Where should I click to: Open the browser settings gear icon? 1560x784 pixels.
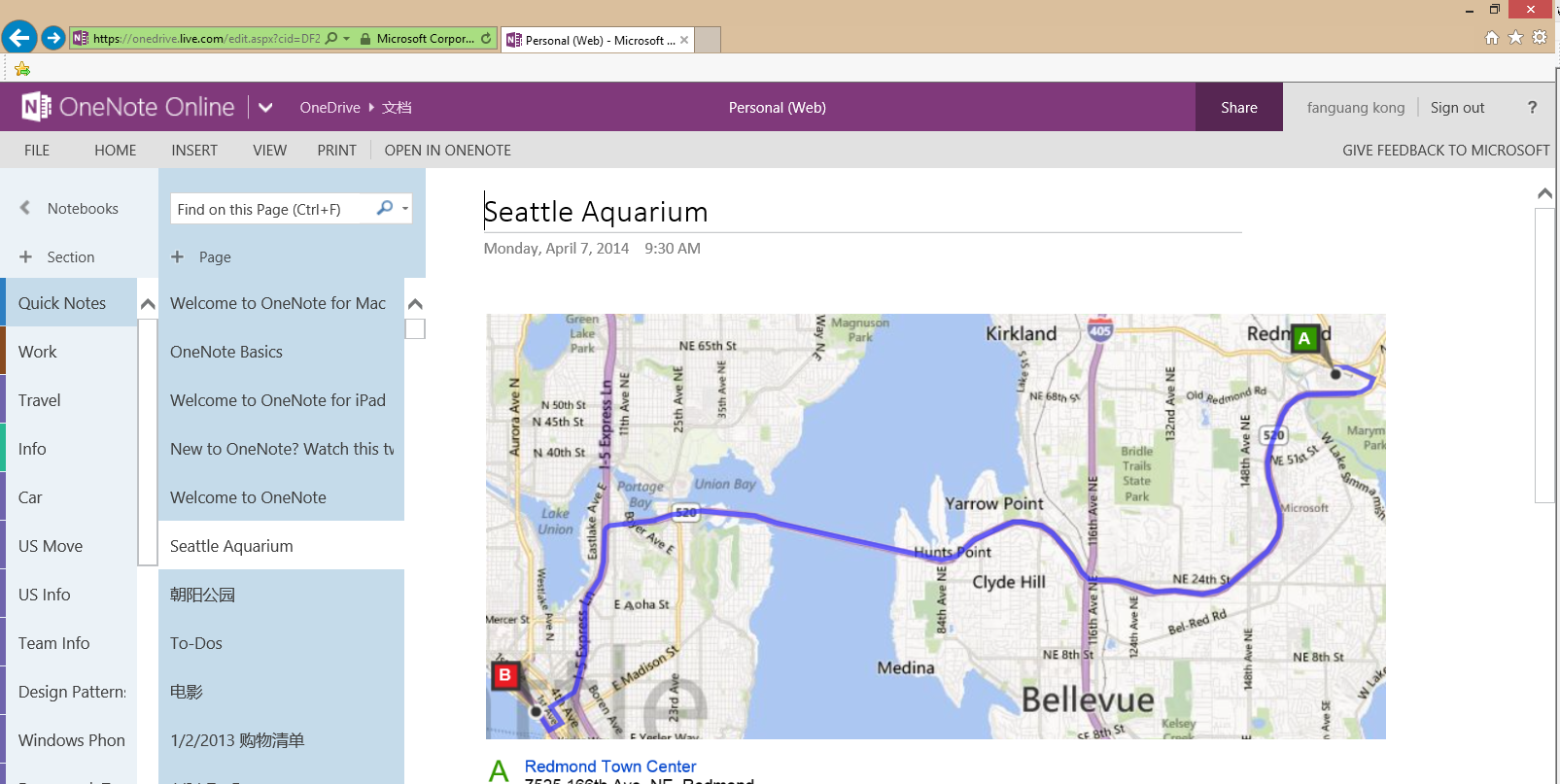pos(1540,38)
